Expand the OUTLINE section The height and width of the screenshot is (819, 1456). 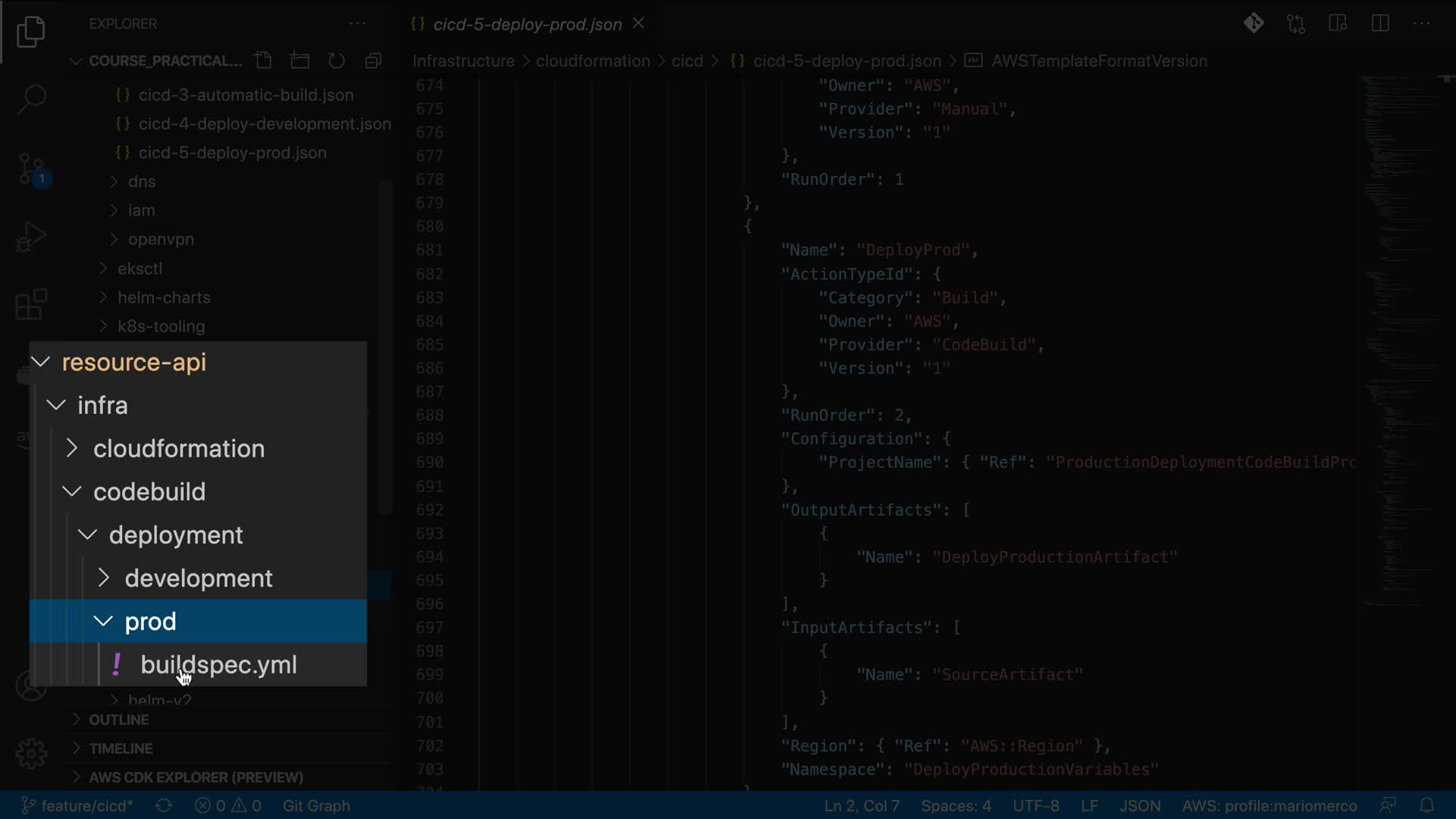click(x=118, y=720)
